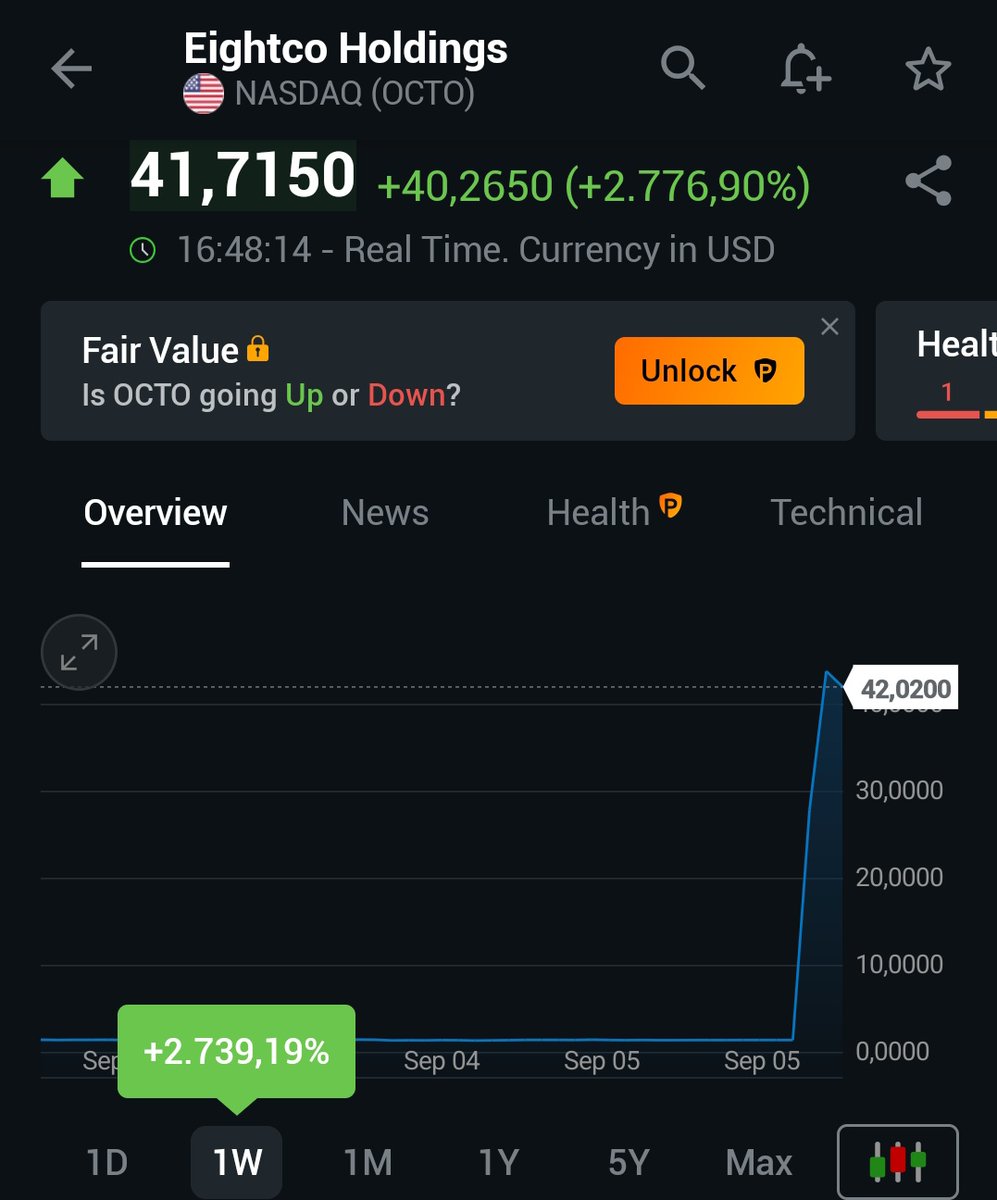Open search with the magnifier icon

(x=684, y=68)
